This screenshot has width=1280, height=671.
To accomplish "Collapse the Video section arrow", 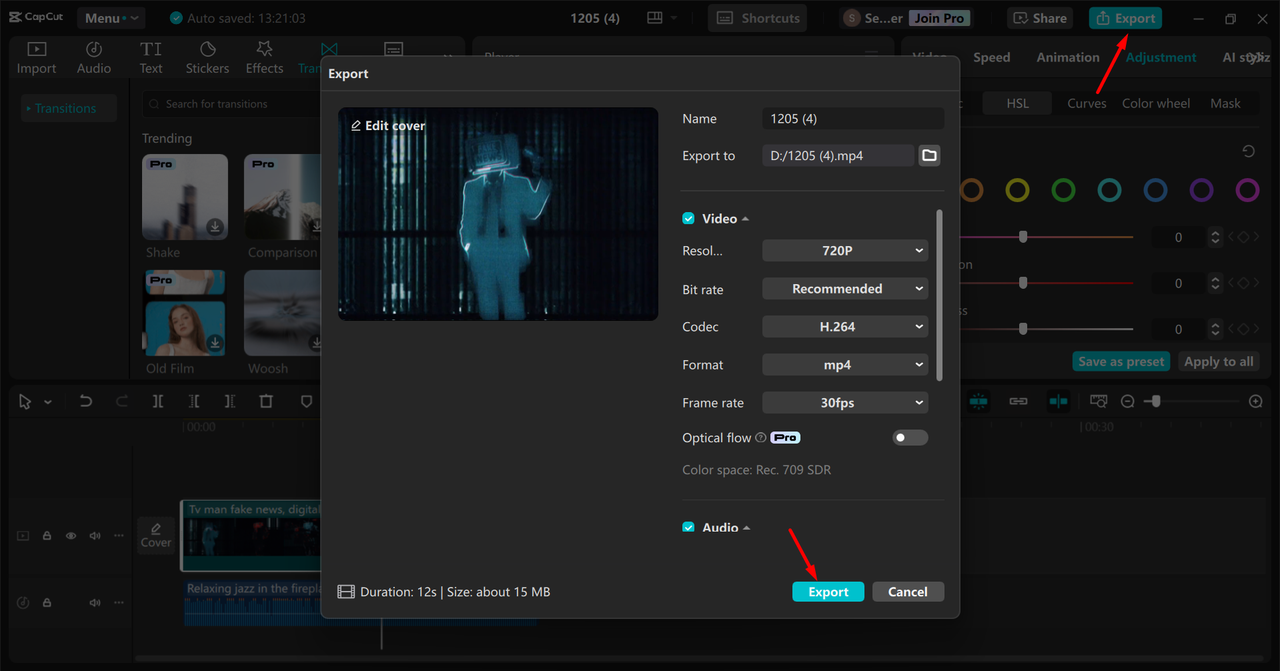I will pos(745,219).
